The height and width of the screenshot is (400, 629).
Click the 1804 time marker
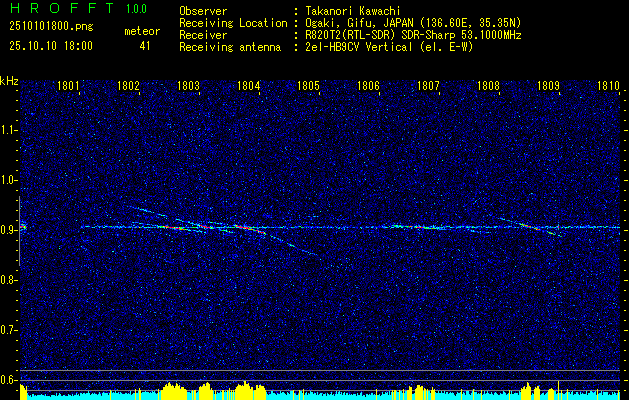point(249,86)
